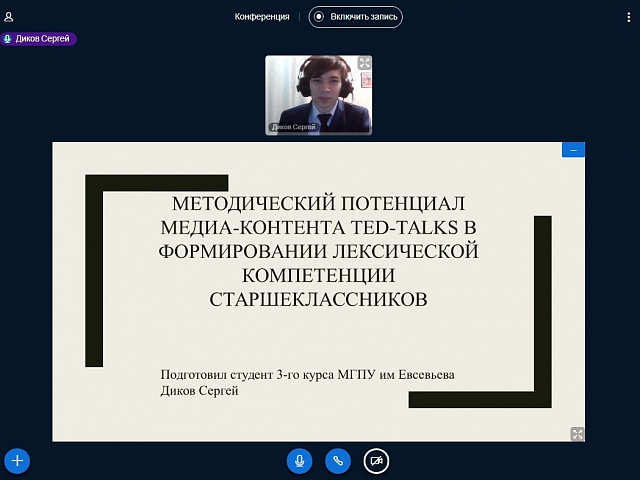Click the slide title text
640x480 pixels.
(318, 251)
